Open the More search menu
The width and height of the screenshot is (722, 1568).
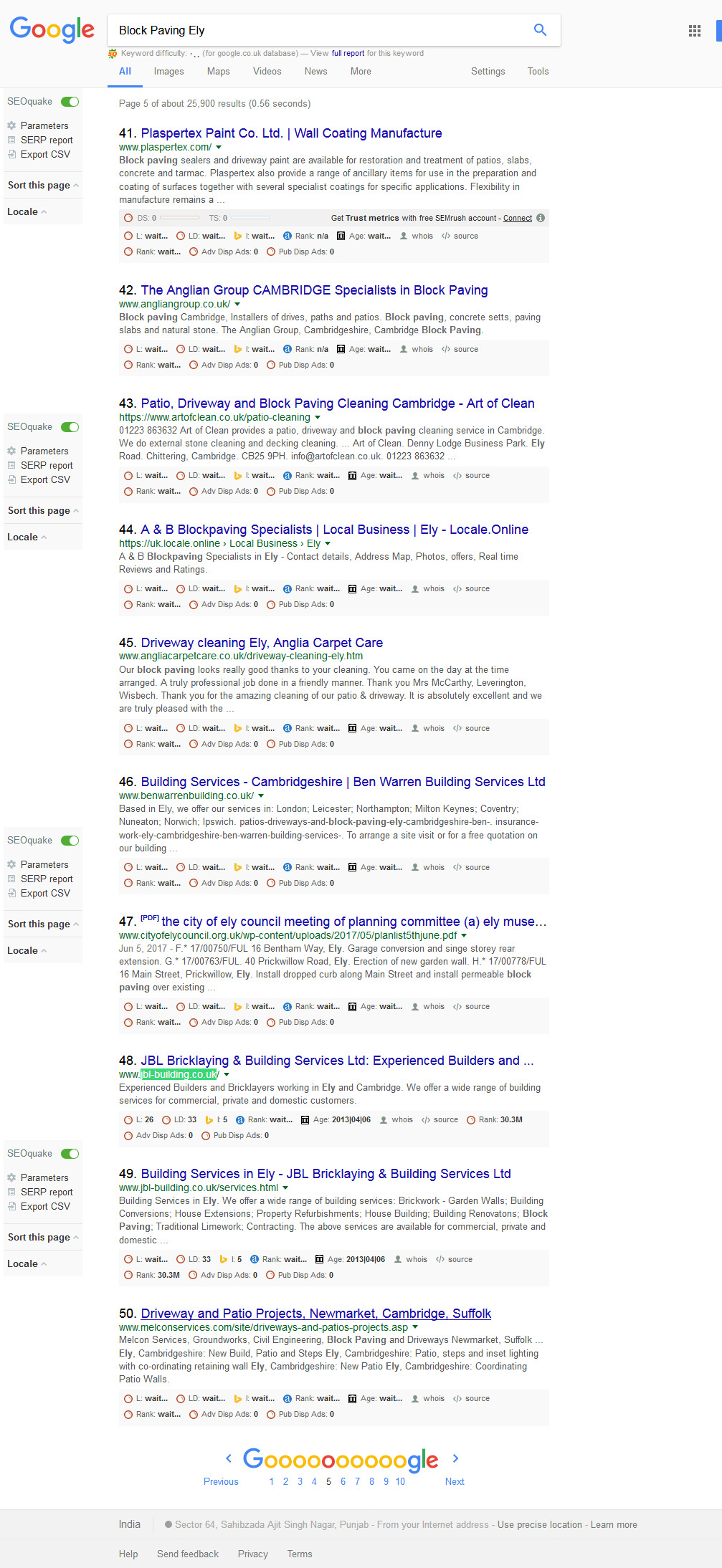[361, 72]
